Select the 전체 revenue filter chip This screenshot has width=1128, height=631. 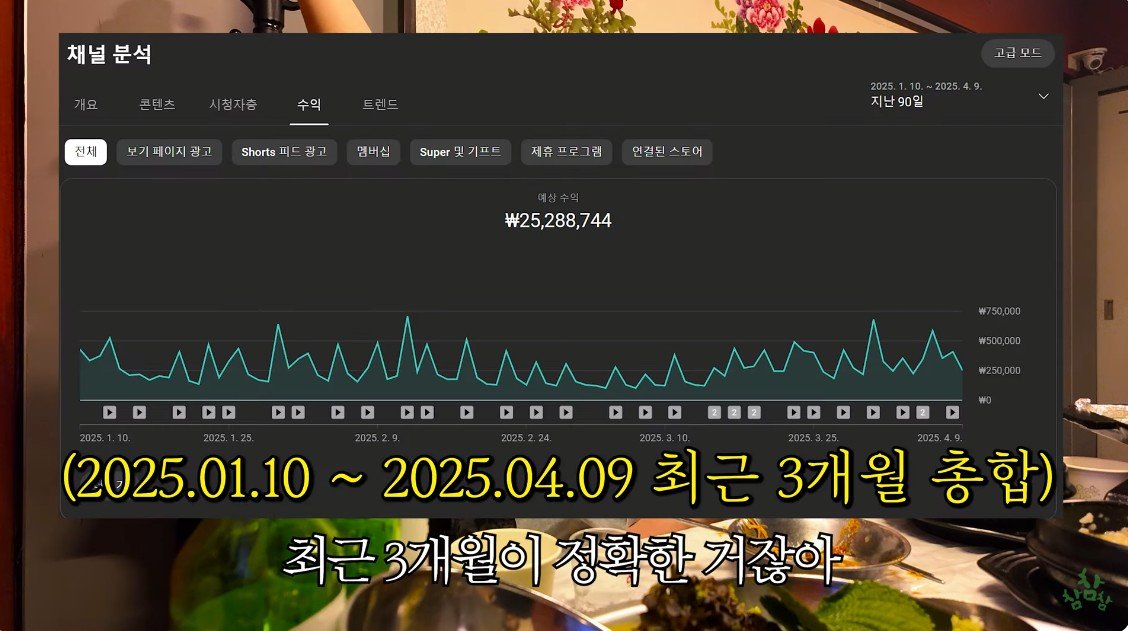[86, 152]
